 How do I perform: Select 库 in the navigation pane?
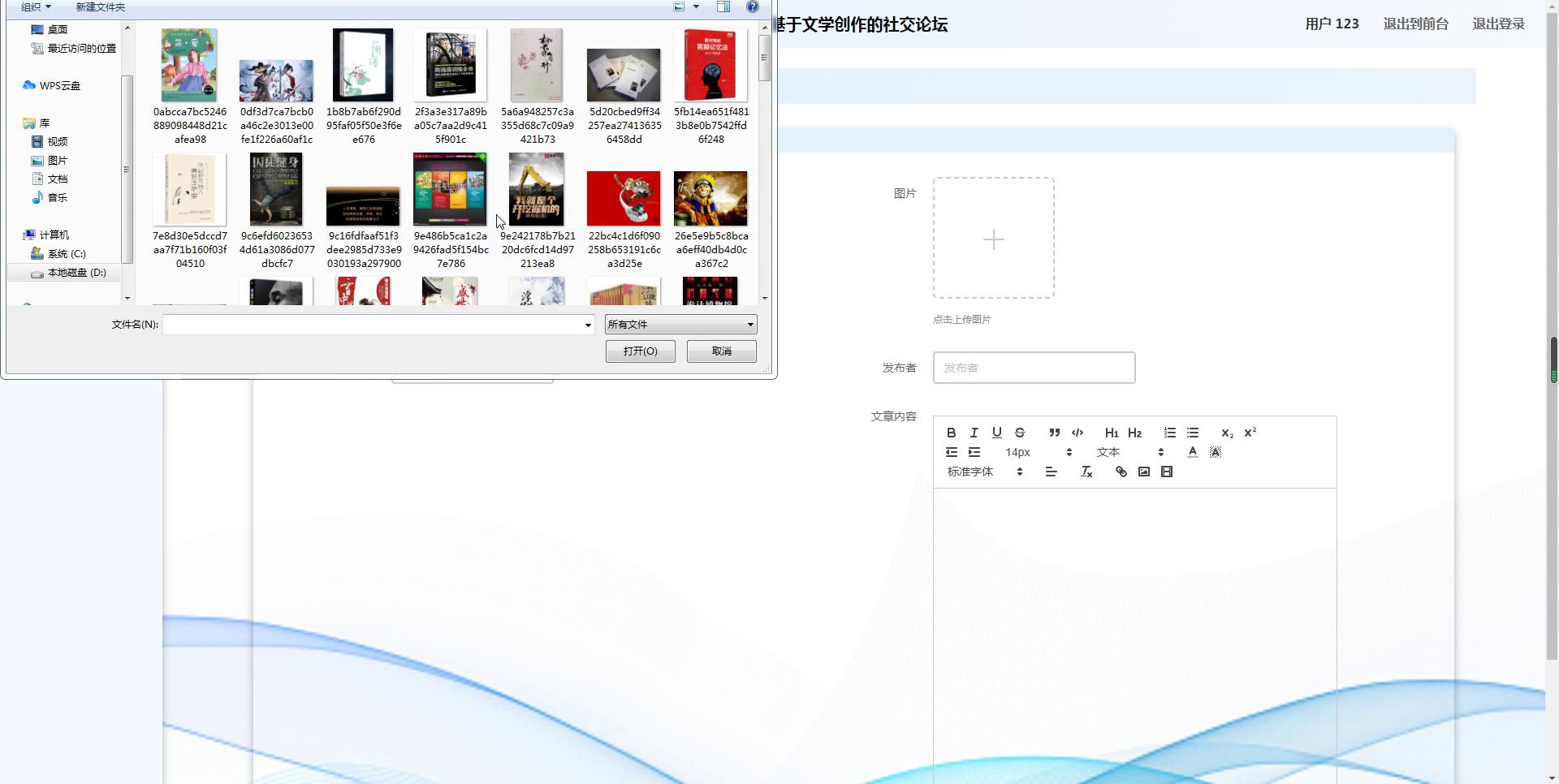[37, 123]
